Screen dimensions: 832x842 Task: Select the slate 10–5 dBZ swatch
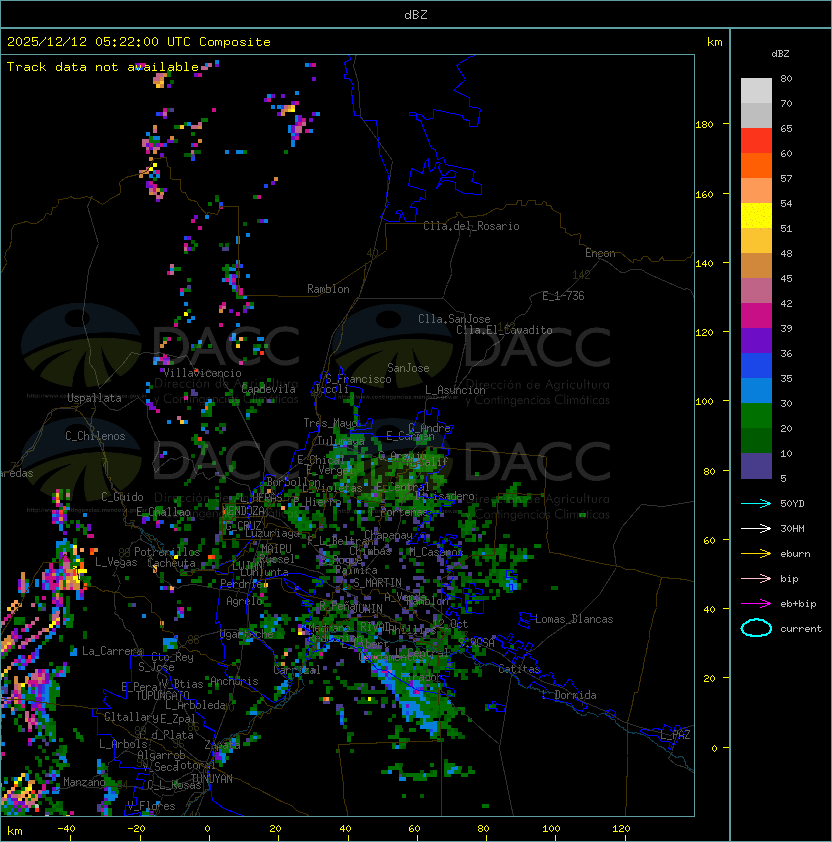coord(756,466)
